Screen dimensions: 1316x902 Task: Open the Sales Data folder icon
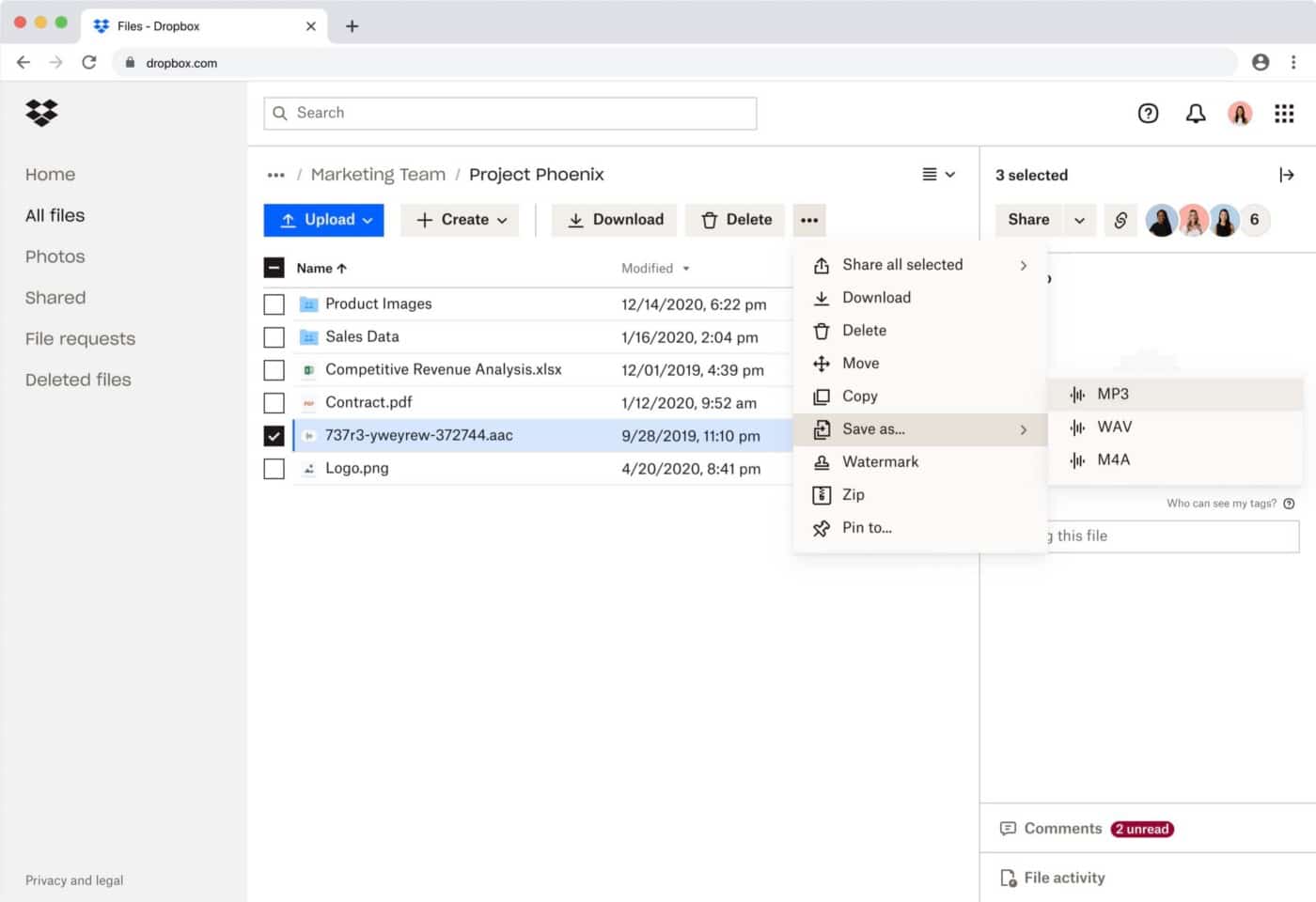pyautogui.click(x=308, y=337)
